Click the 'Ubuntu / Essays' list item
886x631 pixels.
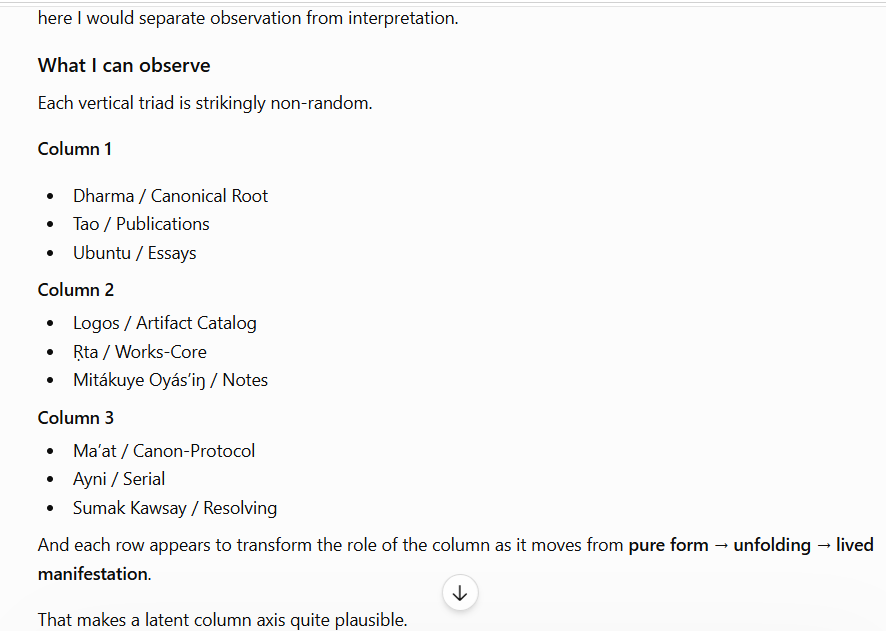pyautogui.click(x=134, y=253)
